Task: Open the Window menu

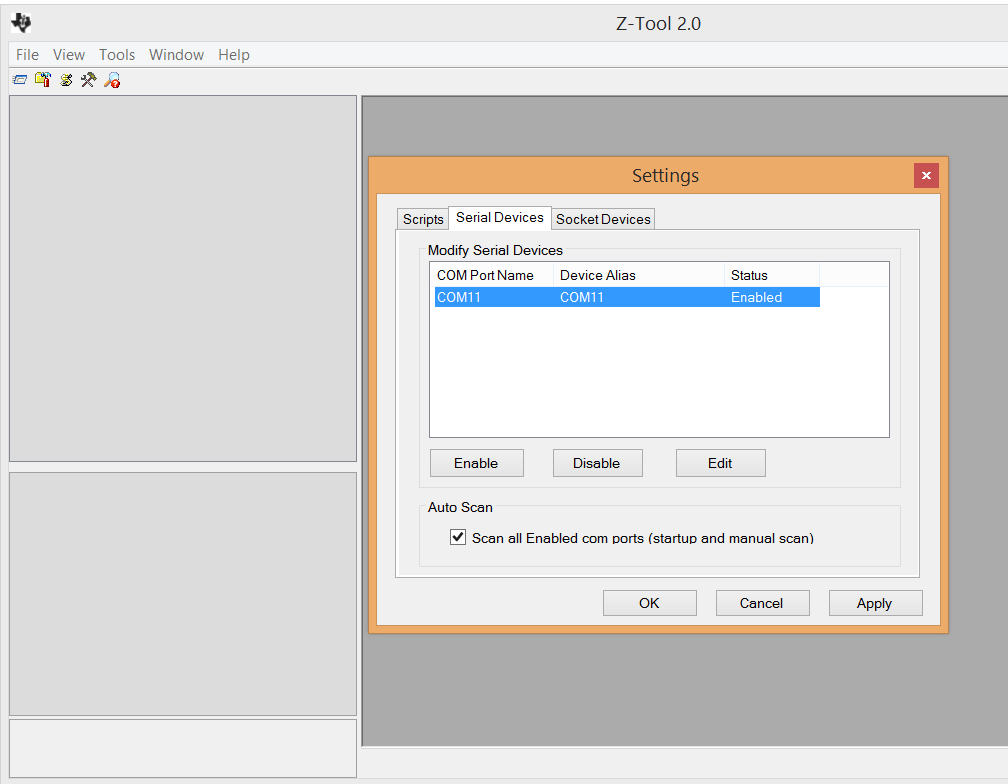Action: point(176,55)
